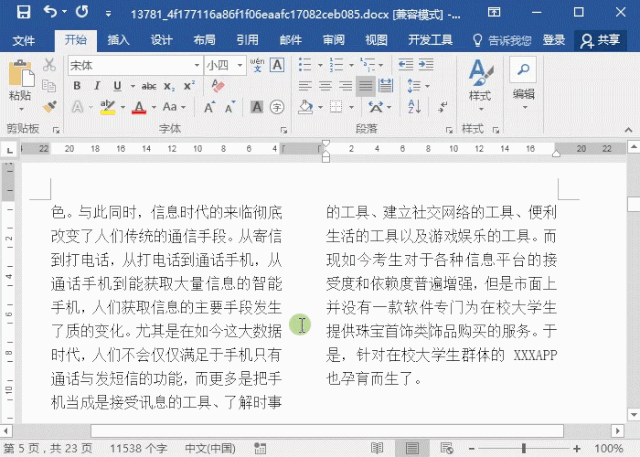This screenshot has height=457, width=640.
Task: Click the numbered list icon
Action: coord(336,64)
